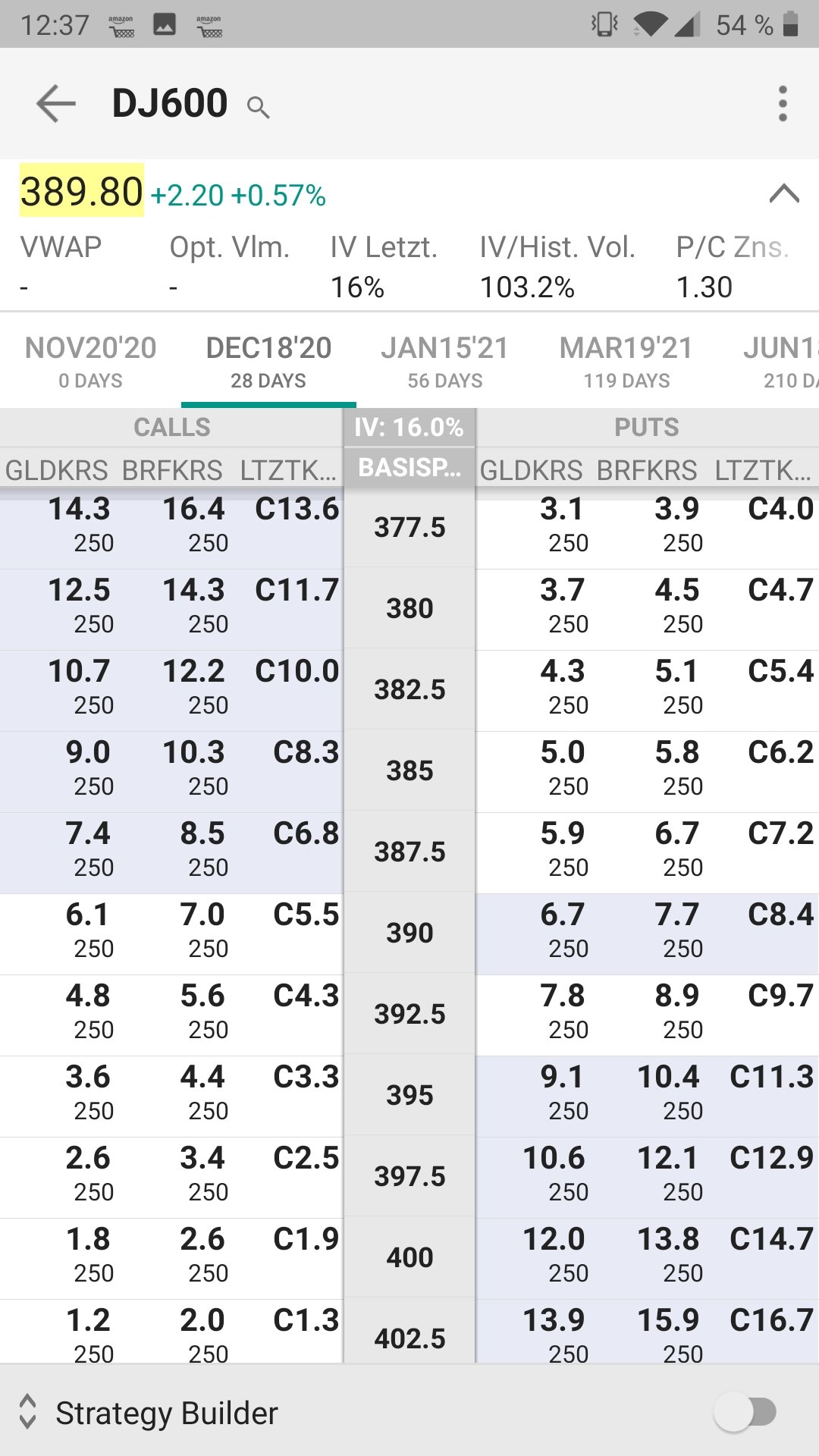Screen dimensions: 819x1456
Task: Select the 390 strike price row
Action: click(409, 933)
